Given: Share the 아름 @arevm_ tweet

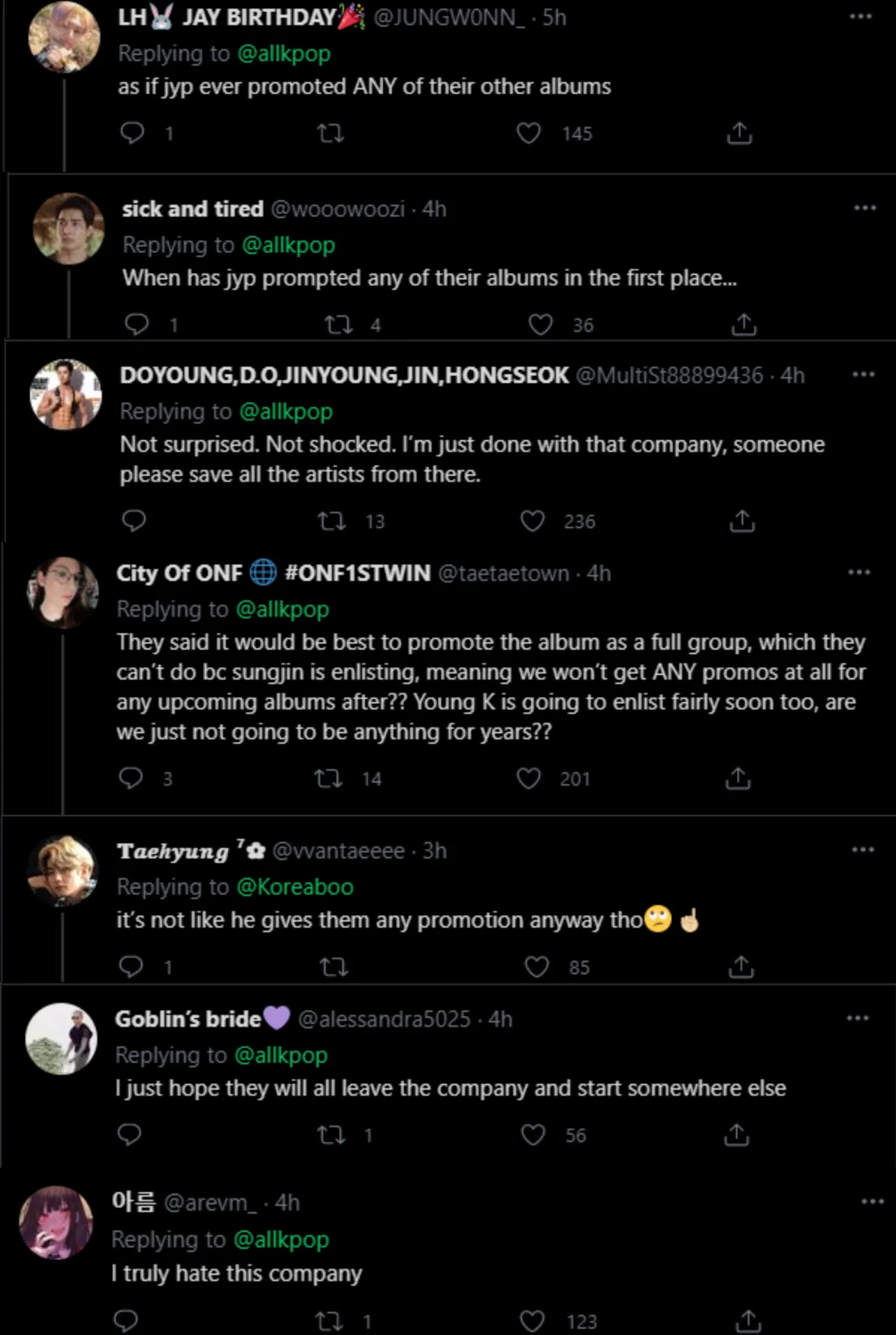Looking at the screenshot, I should point(748,1320).
